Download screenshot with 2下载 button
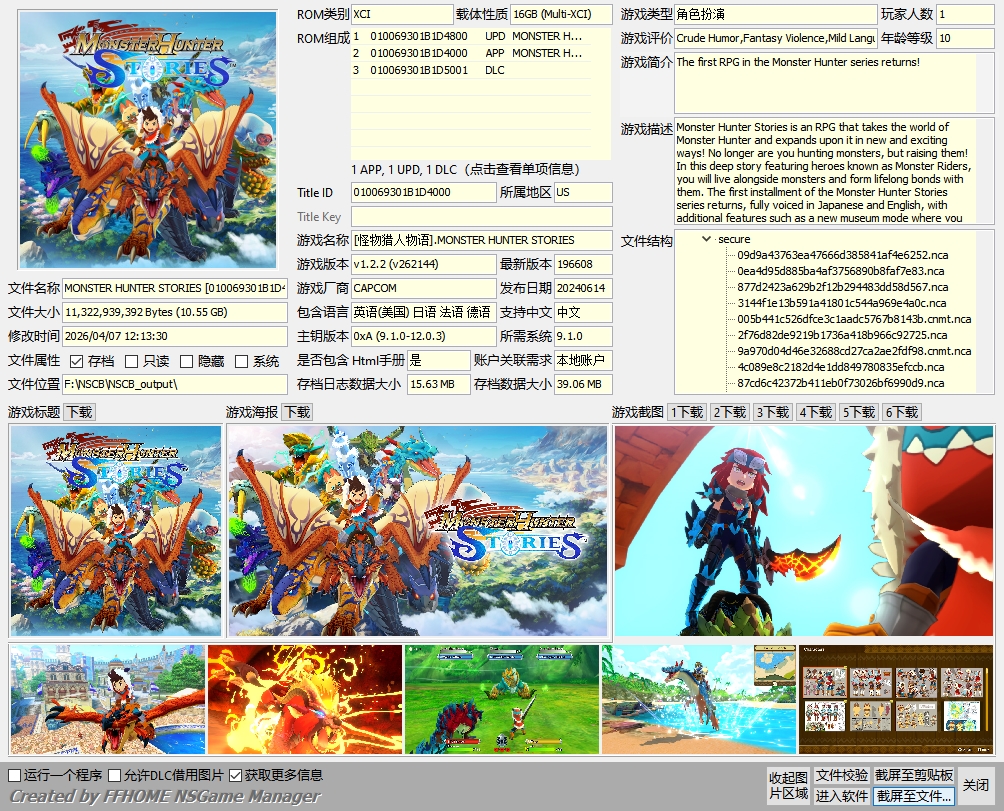The width and height of the screenshot is (1004, 811). (x=729, y=412)
